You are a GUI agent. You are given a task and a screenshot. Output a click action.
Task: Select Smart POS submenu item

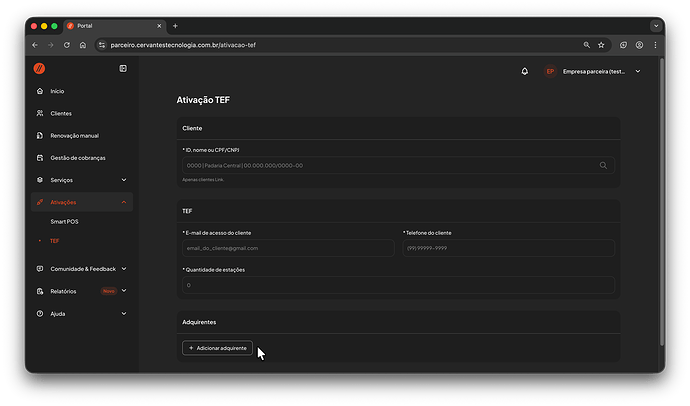[64, 222]
